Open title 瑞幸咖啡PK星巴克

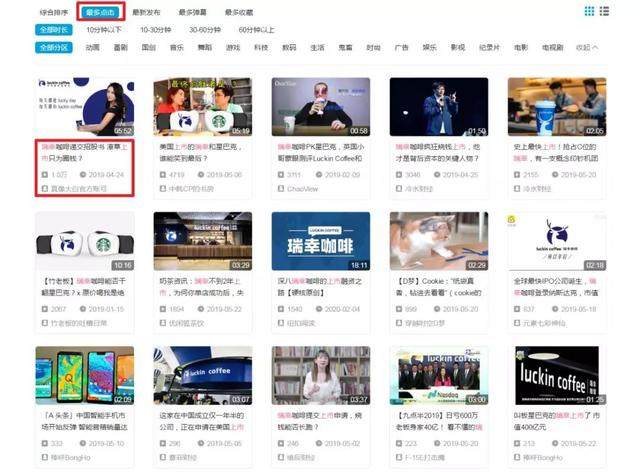(x=320, y=152)
